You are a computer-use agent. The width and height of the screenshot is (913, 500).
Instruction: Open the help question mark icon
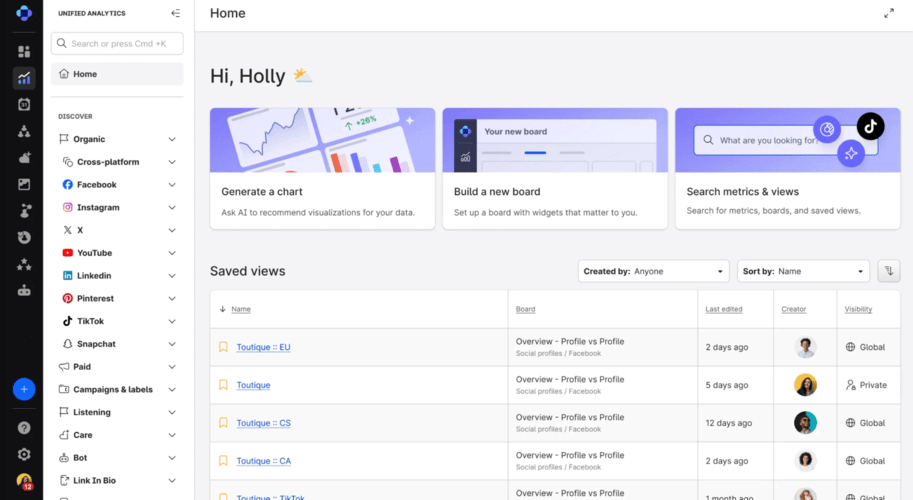pos(24,428)
